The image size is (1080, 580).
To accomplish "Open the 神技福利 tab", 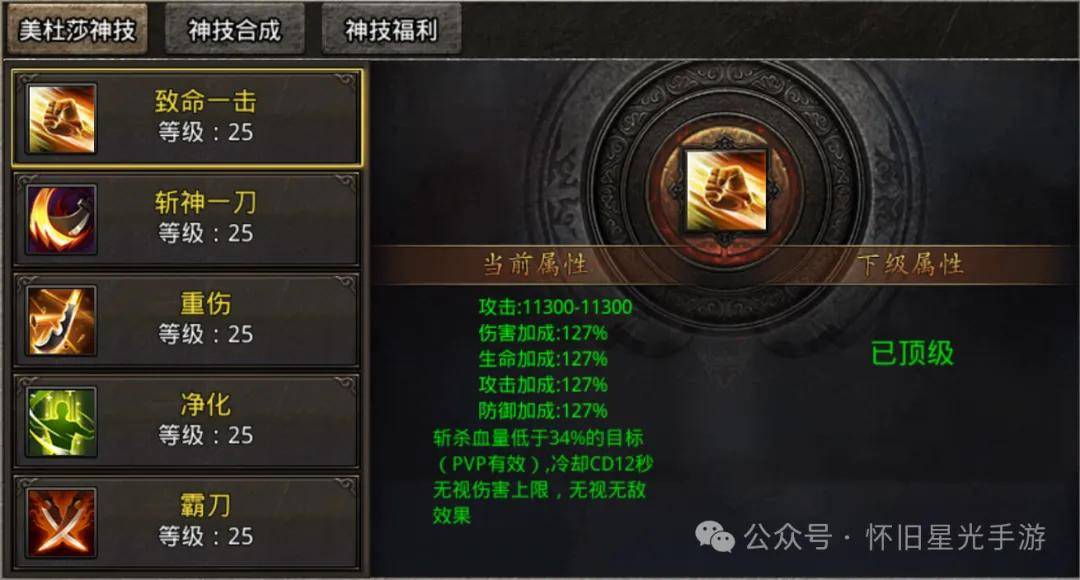I will 391,30.
